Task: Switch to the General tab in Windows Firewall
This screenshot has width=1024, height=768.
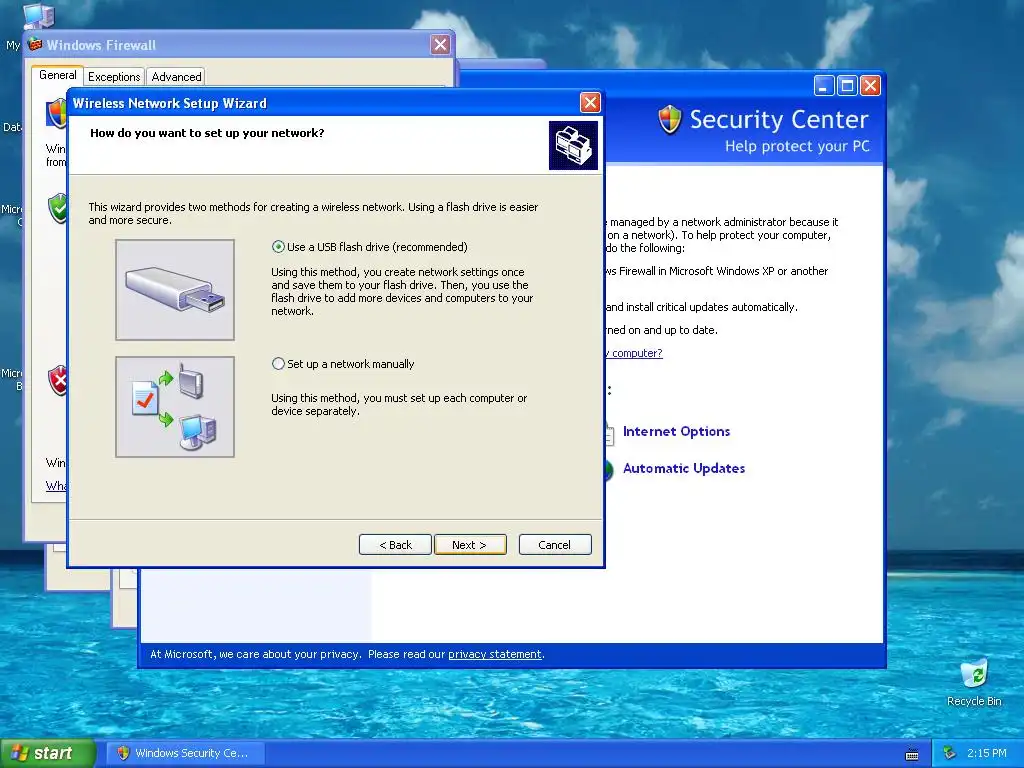Action: [x=57, y=75]
